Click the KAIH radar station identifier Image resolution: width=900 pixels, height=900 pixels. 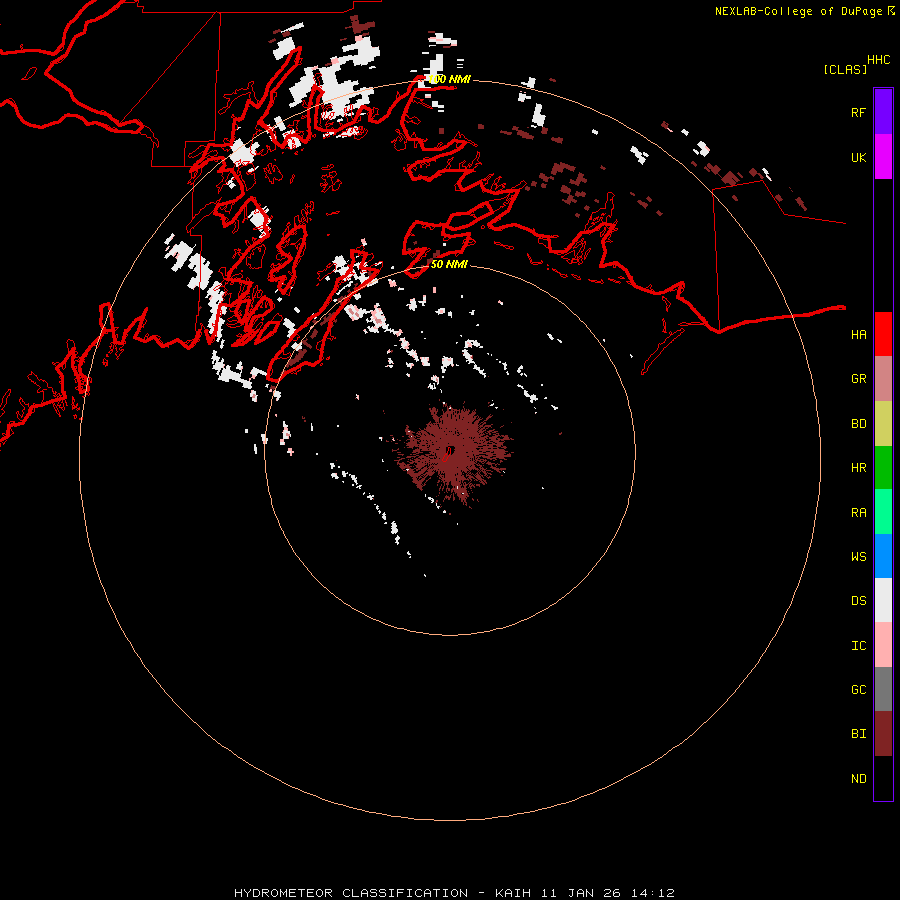coord(513,893)
